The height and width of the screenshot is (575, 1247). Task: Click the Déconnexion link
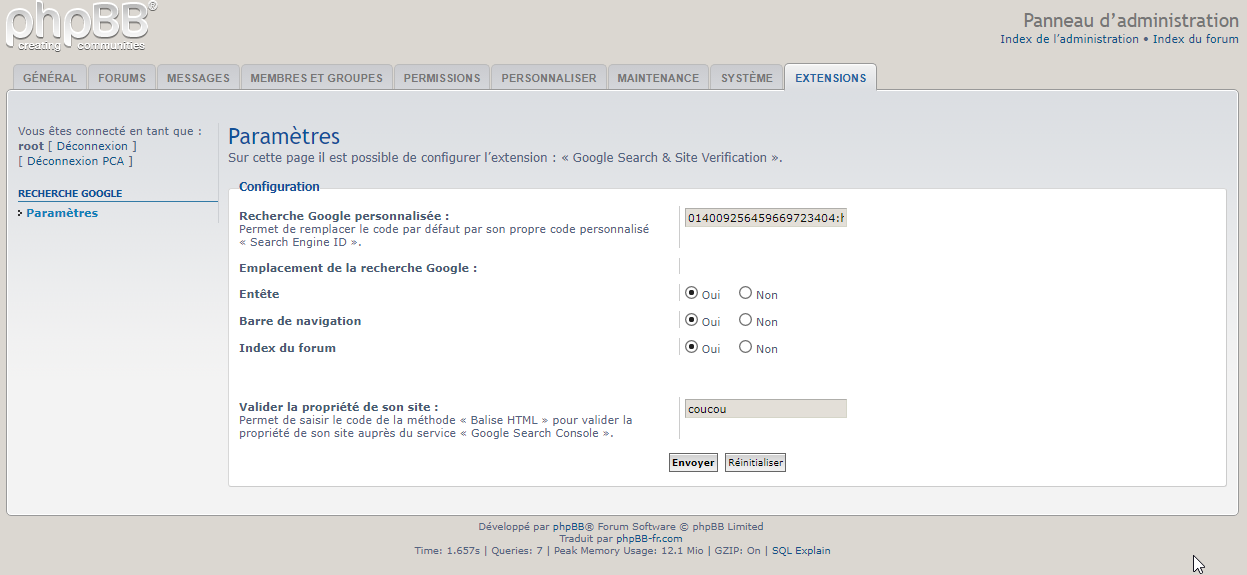(92, 146)
